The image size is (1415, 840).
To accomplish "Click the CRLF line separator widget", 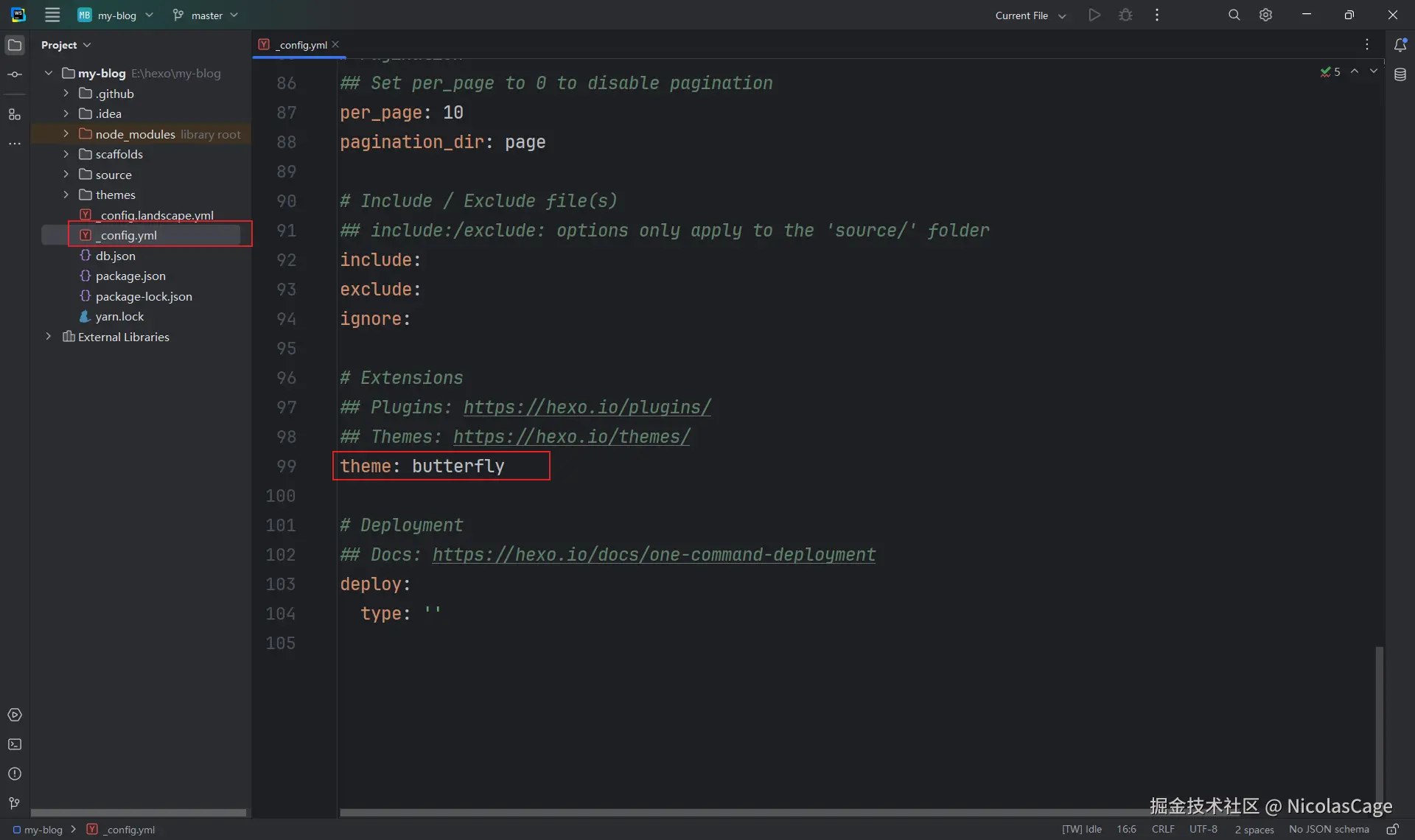I will pyautogui.click(x=1163, y=829).
